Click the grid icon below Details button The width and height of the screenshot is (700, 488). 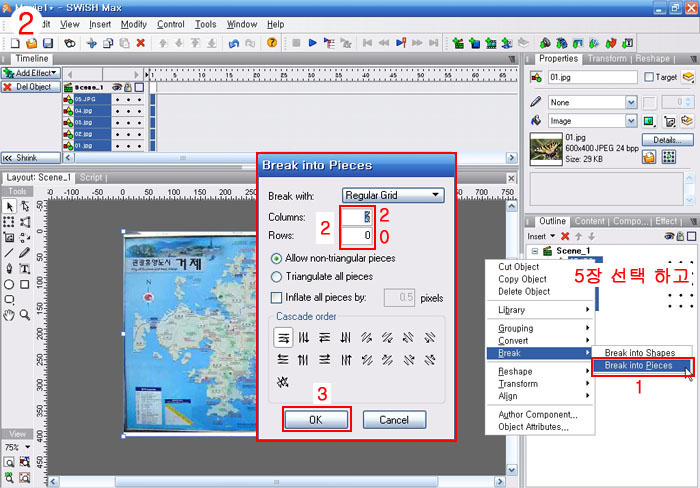pos(669,157)
